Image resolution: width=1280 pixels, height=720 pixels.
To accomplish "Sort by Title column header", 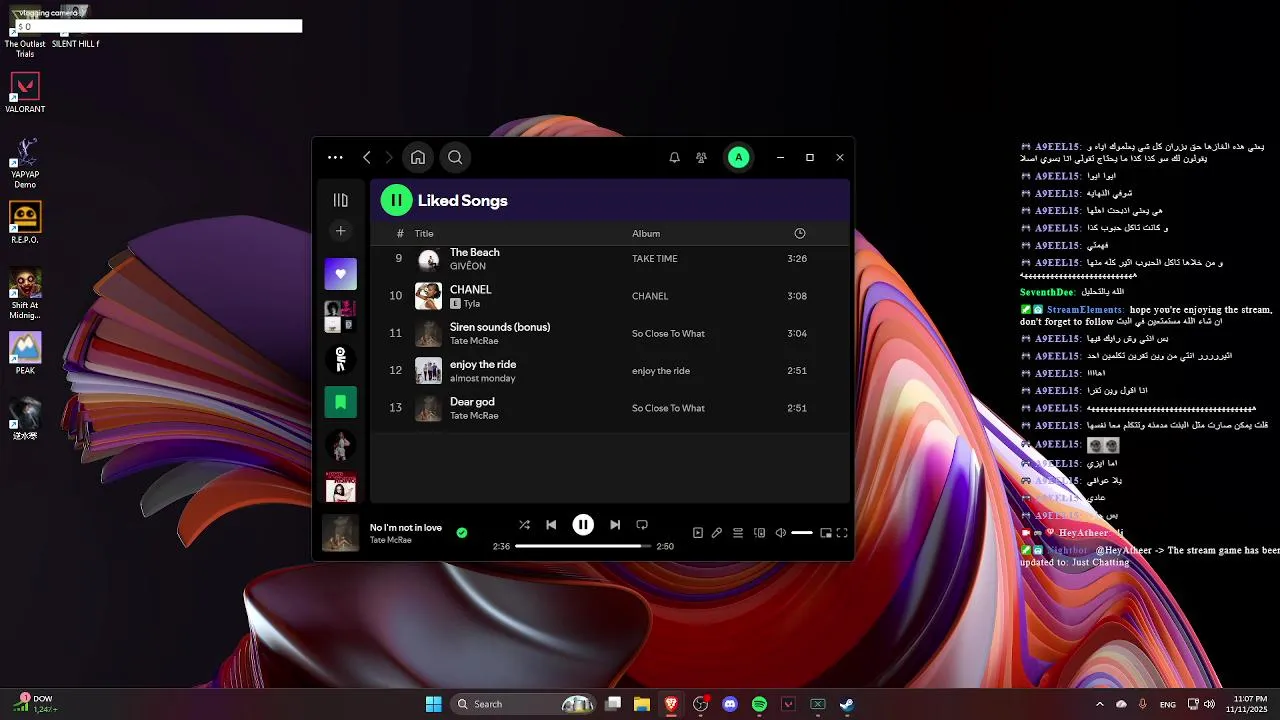I will click(x=424, y=233).
